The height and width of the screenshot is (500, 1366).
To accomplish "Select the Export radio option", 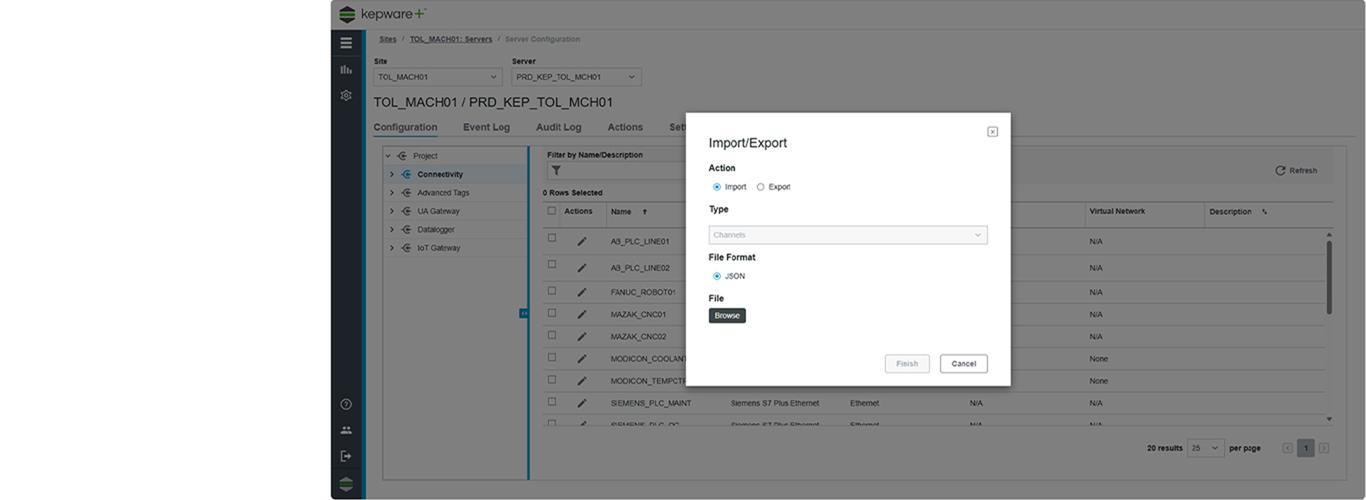I will [x=761, y=187].
